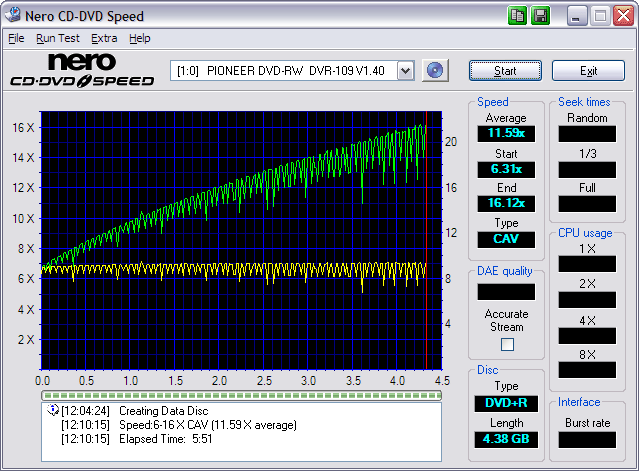Click the disc info icon beside drive list
The width and height of the screenshot is (639, 471).
[x=435, y=70]
